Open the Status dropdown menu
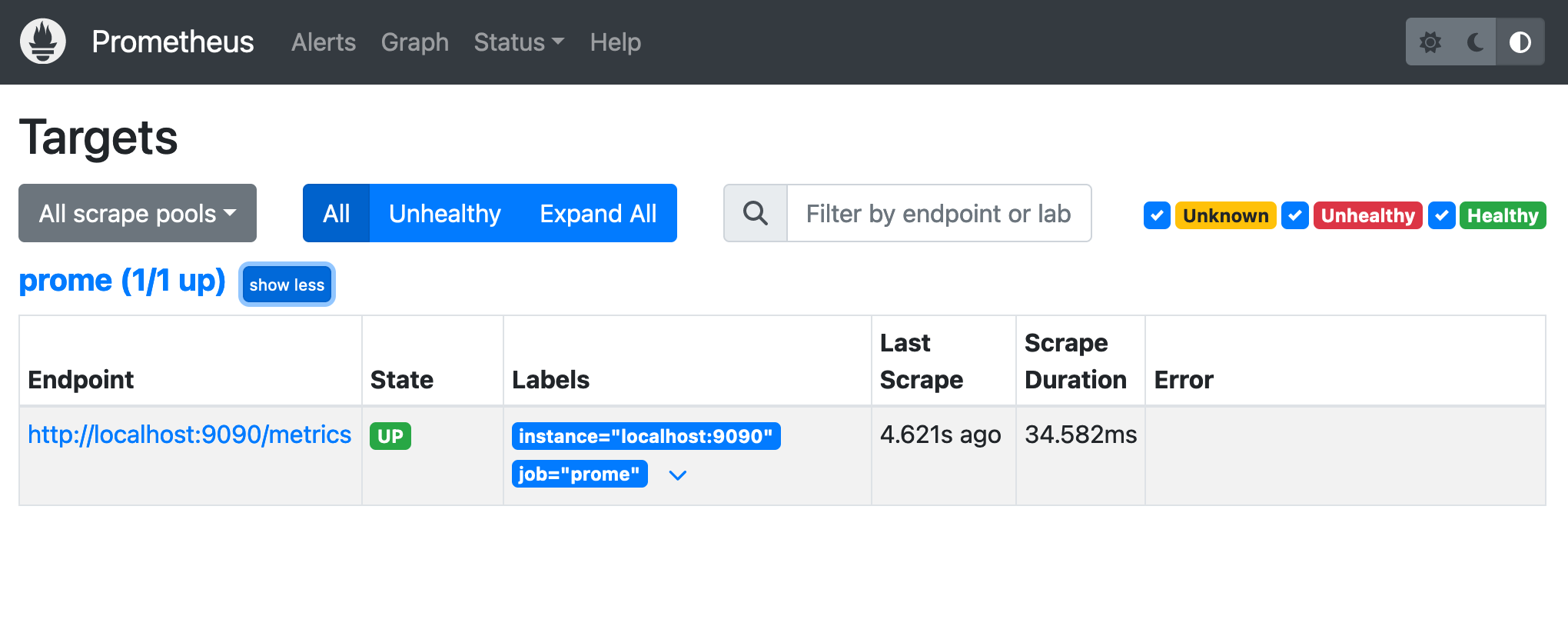 pyautogui.click(x=519, y=42)
